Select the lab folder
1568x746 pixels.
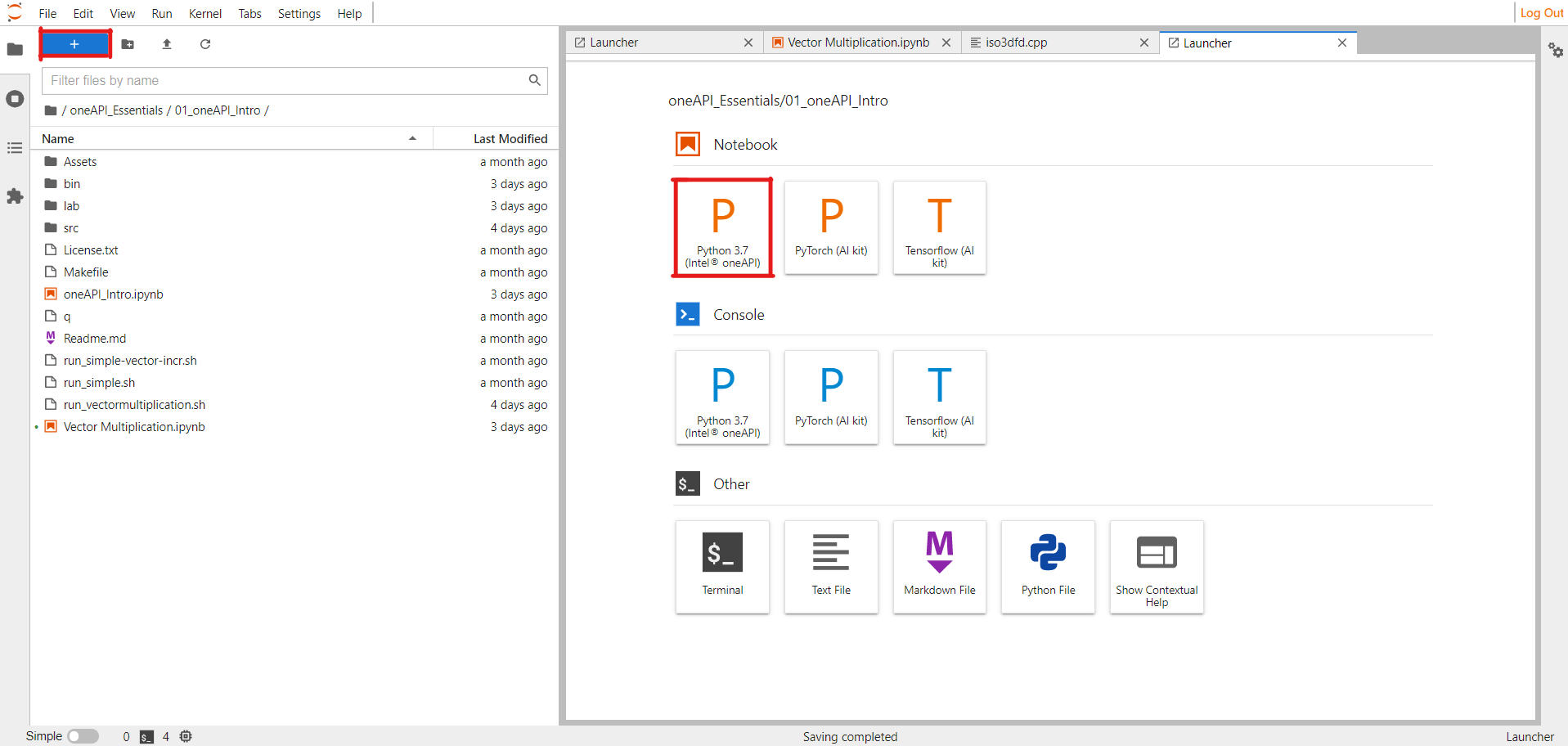(295, 206)
